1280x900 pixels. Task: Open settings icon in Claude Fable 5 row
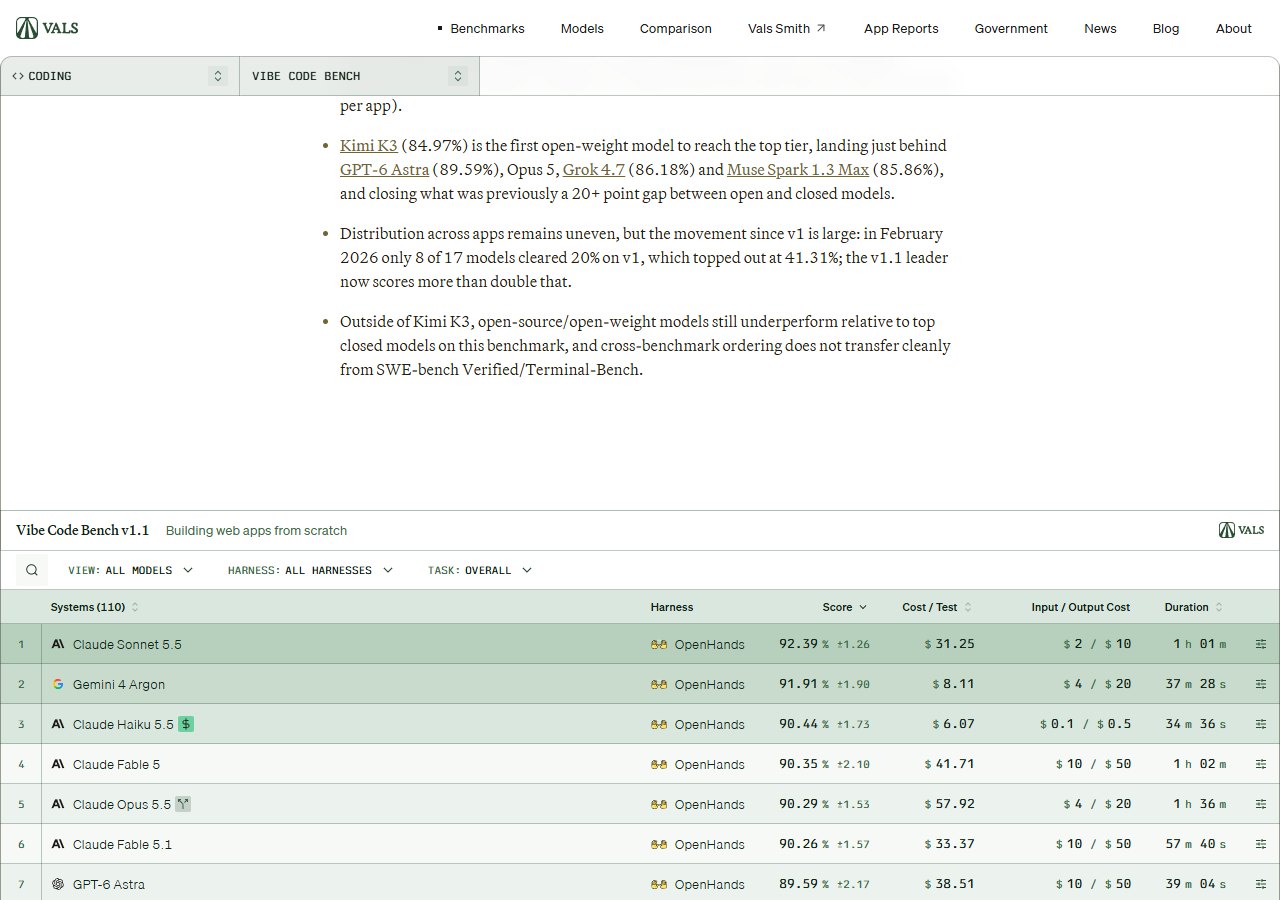[1260, 764]
